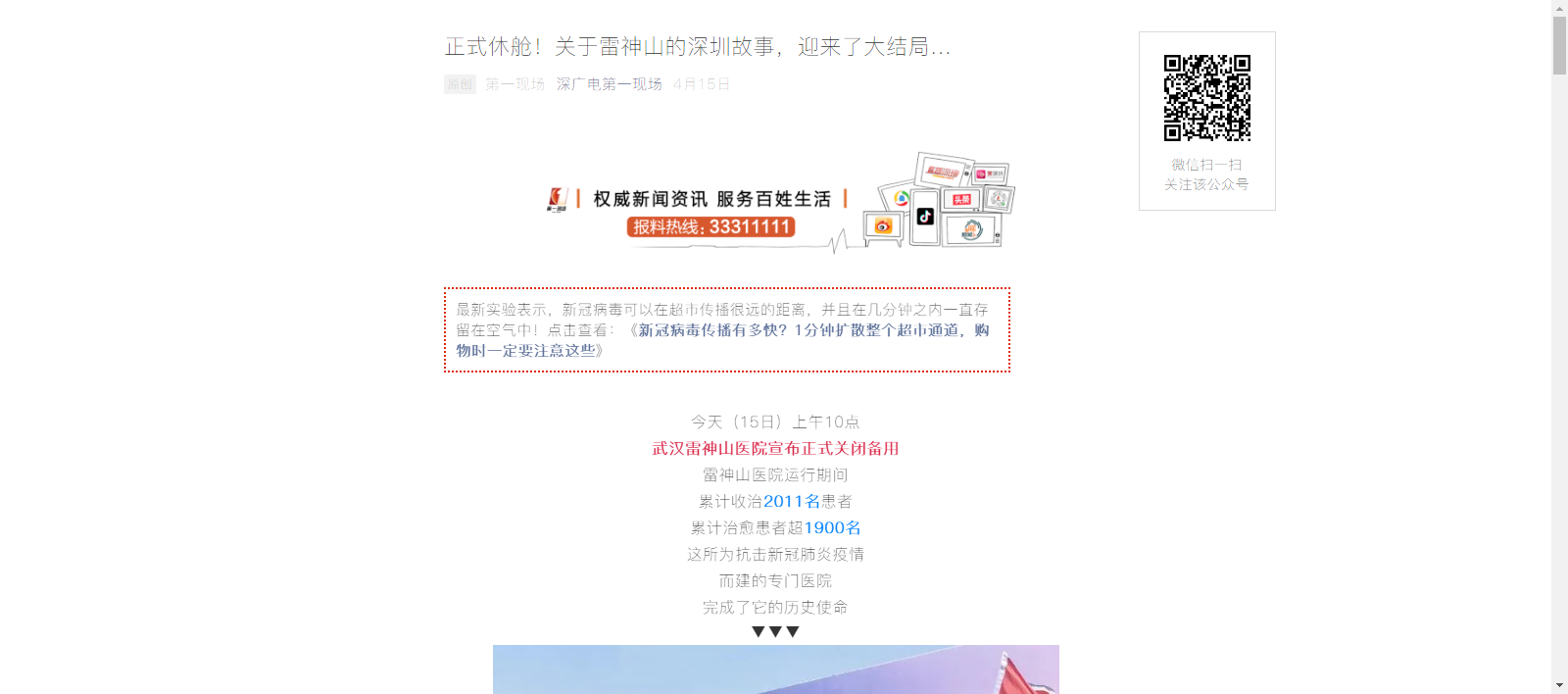This screenshot has height=694, width=1568.
Task: Click the 第一现场 author name
Action: pos(514,84)
